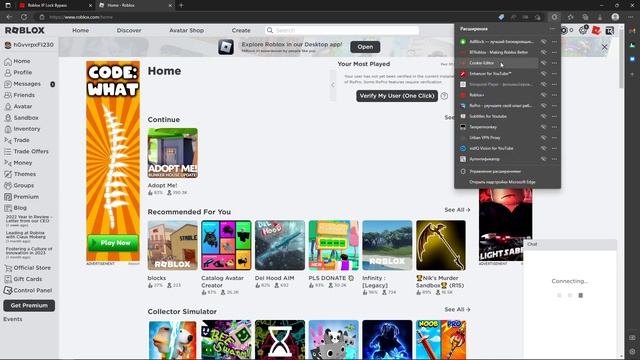The image size is (640, 360).
Task: Toggle visibility eye for Roblox+ extension
Action: [544, 95]
